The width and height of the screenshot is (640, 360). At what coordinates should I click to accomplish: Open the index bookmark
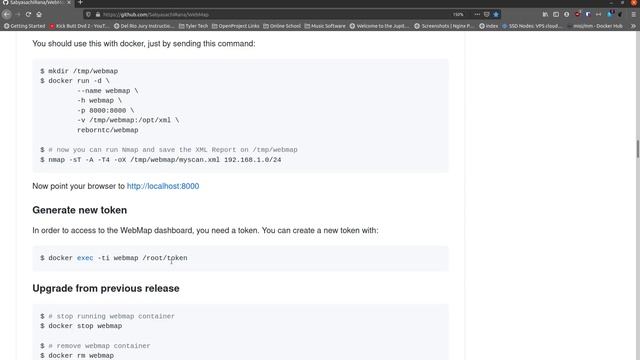(489, 26)
